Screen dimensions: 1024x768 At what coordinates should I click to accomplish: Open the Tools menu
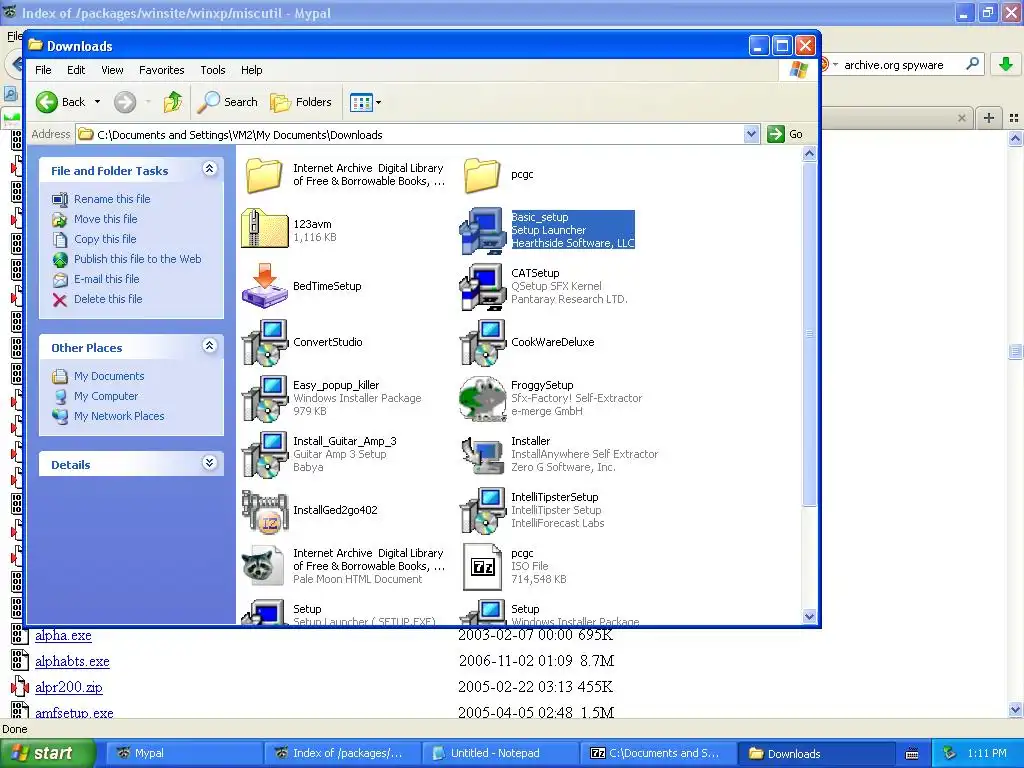tap(212, 70)
